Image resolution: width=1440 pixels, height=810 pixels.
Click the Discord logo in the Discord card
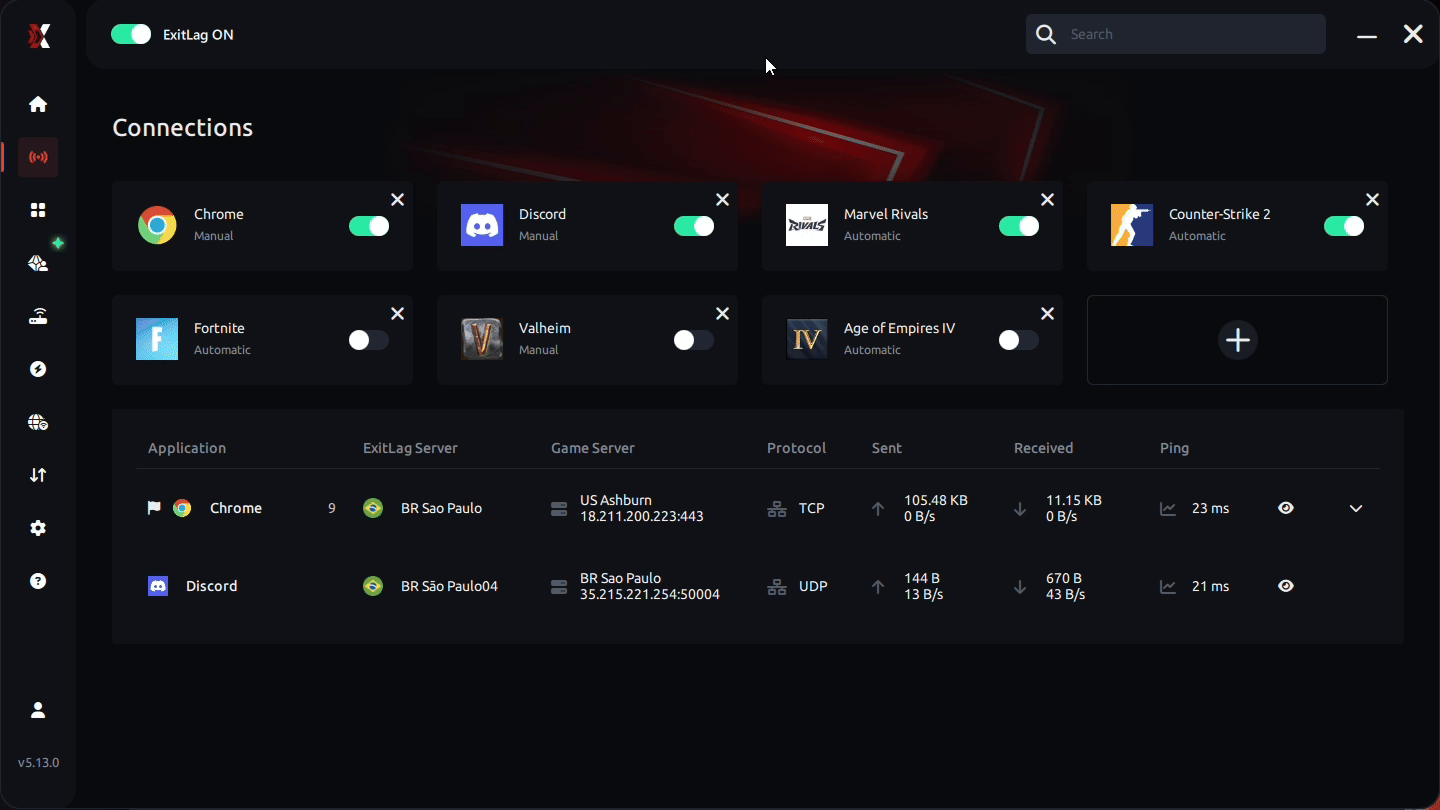pyautogui.click(x=482, y=225)
